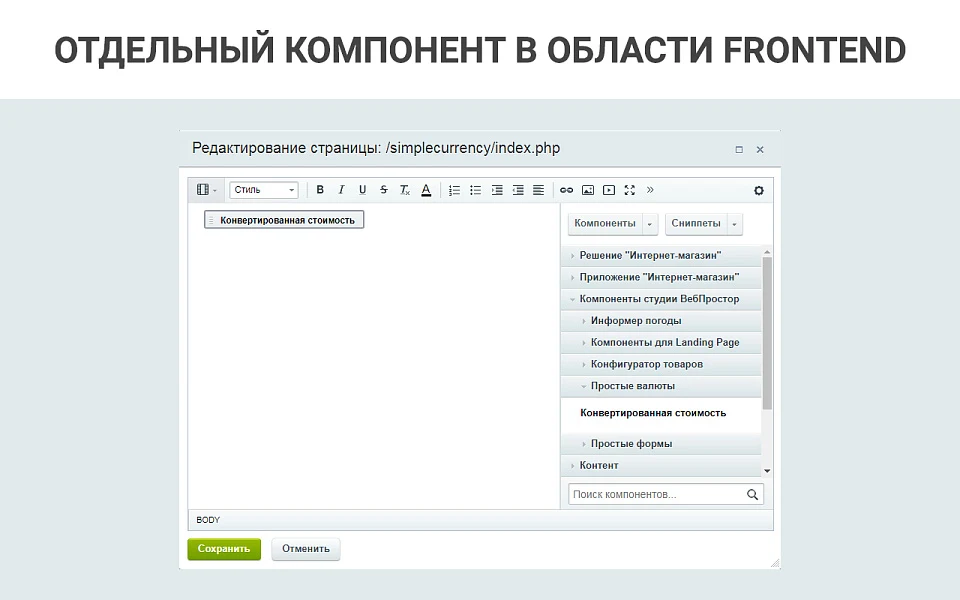Screen dimensions: 960x600
Task: Click the component list scroll-up arrow
Action: click(x=767, y=252)
